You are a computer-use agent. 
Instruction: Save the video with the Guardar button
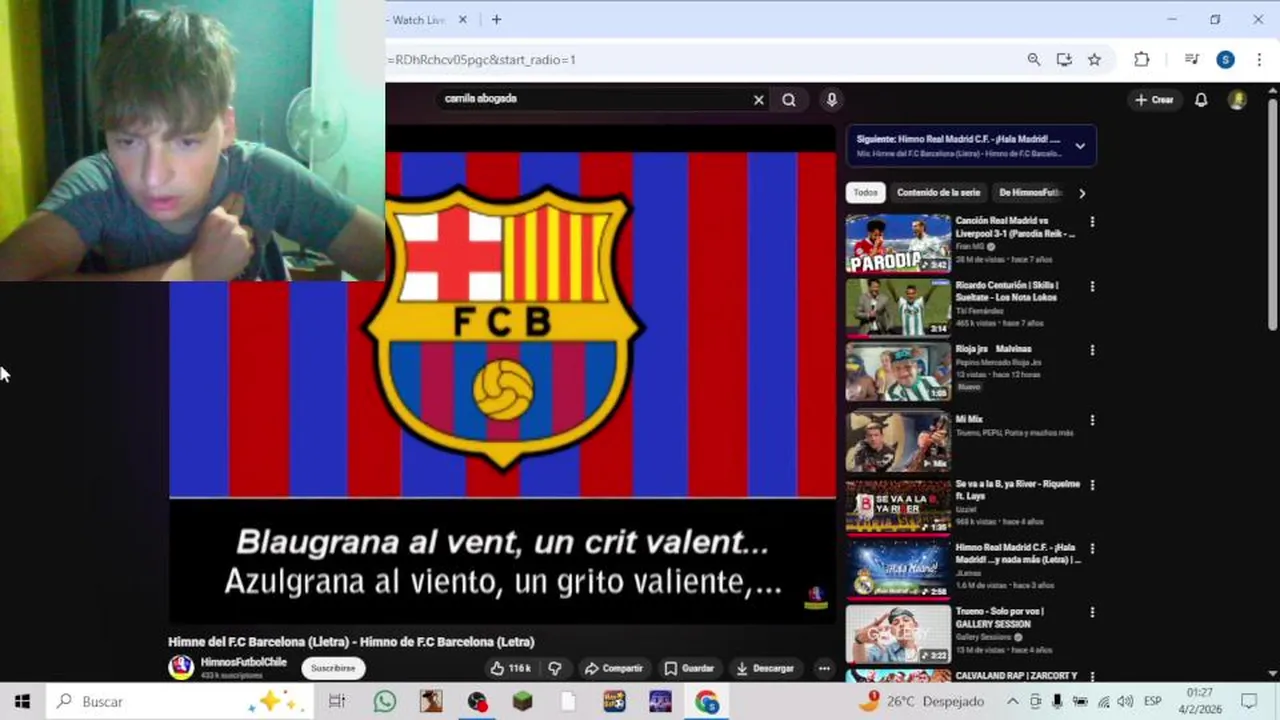pyautogui.click(x=689, y=668)
